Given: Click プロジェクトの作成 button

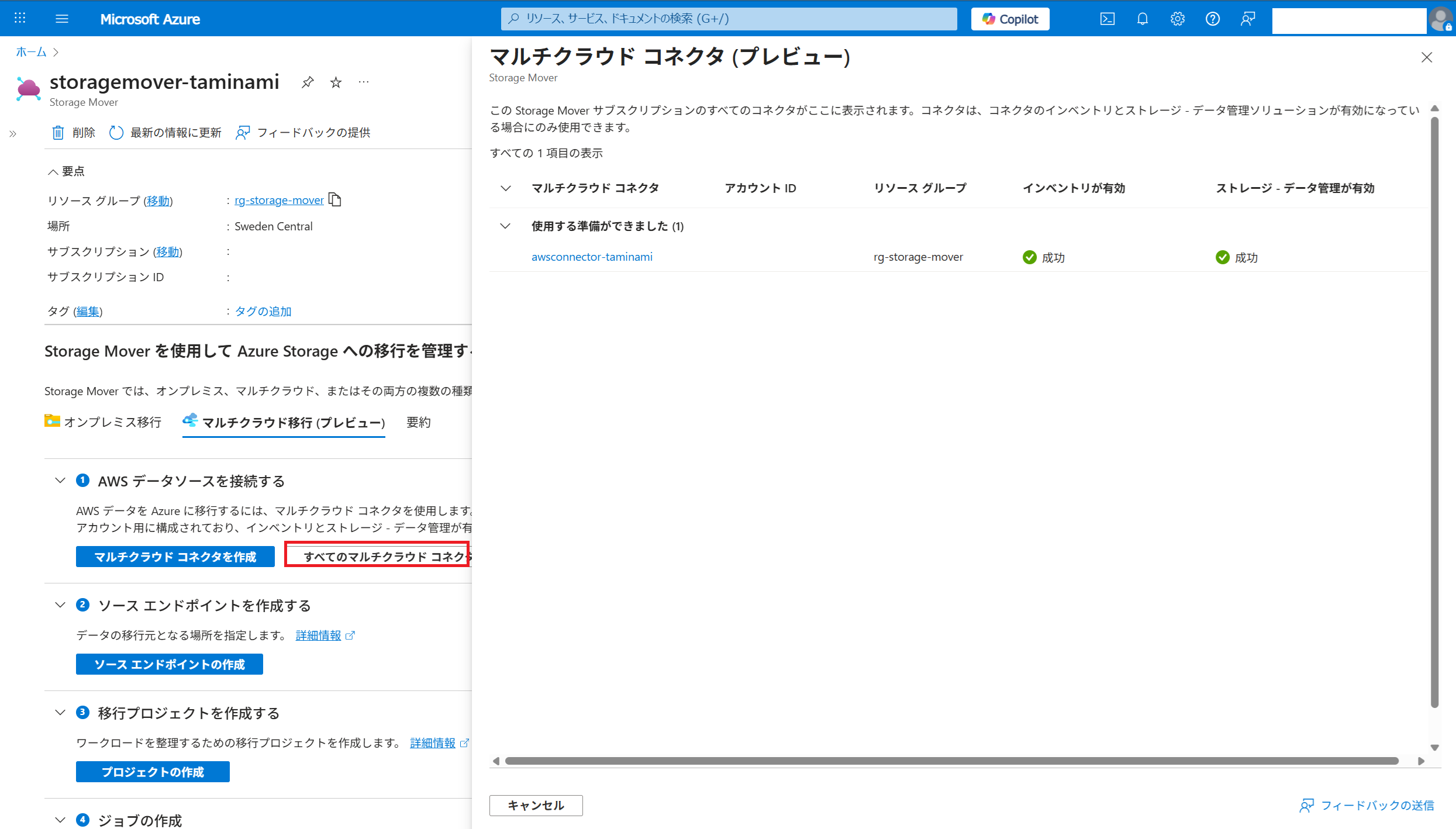Looking at the screenshot, I should tap(153, 772).
